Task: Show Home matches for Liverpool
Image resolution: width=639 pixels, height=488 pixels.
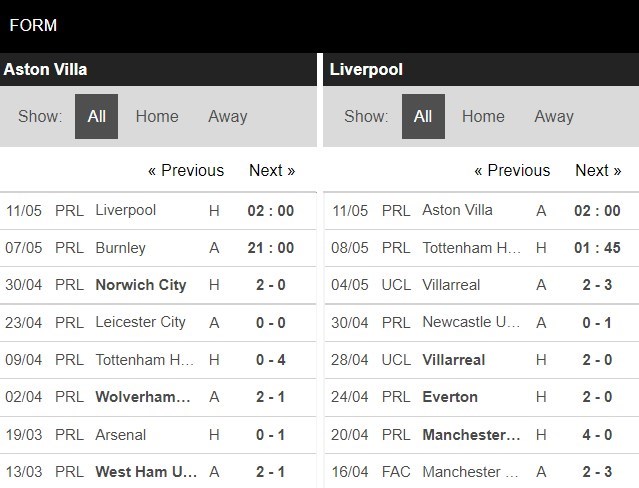Action: 483,116
